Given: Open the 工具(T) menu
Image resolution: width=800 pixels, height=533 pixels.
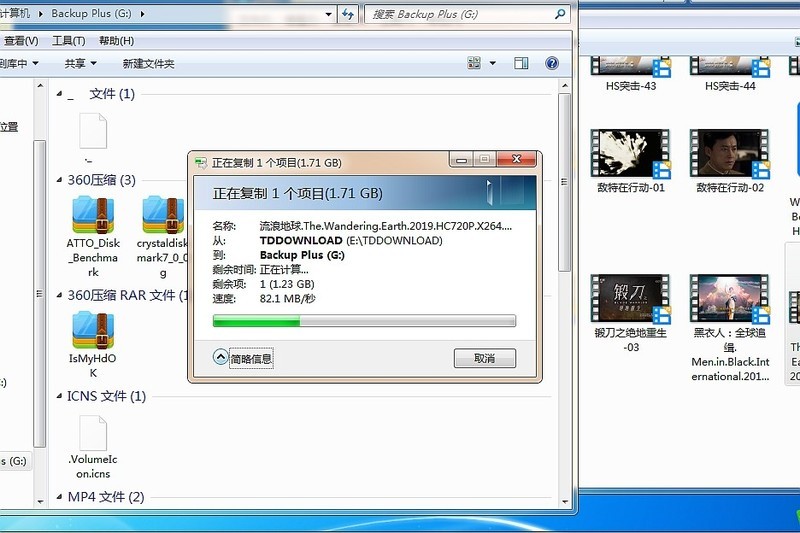Looking at the screenshot, I should click(68, 41).
